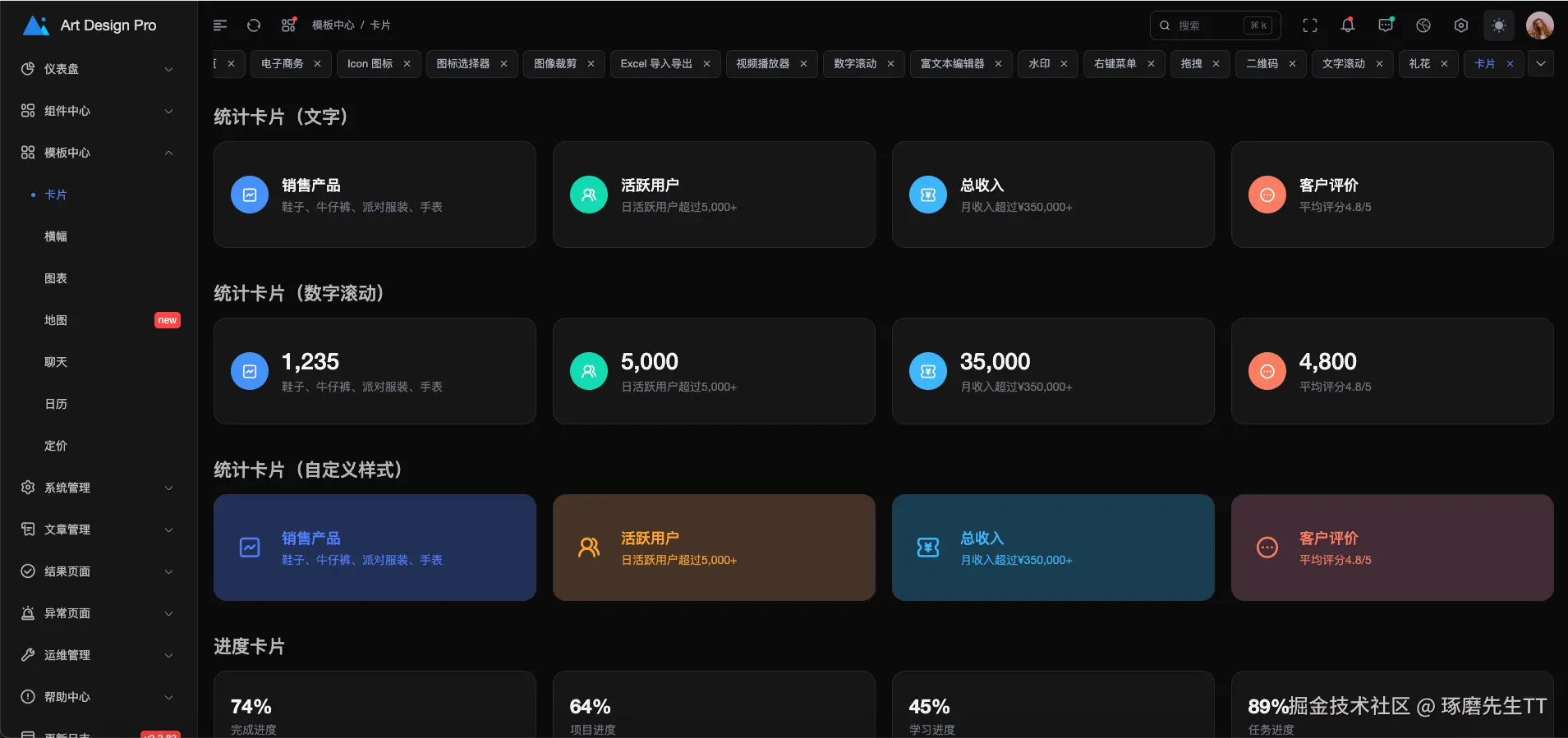
Task: Open the quick apps grid icon
Action: click(288, 25)
